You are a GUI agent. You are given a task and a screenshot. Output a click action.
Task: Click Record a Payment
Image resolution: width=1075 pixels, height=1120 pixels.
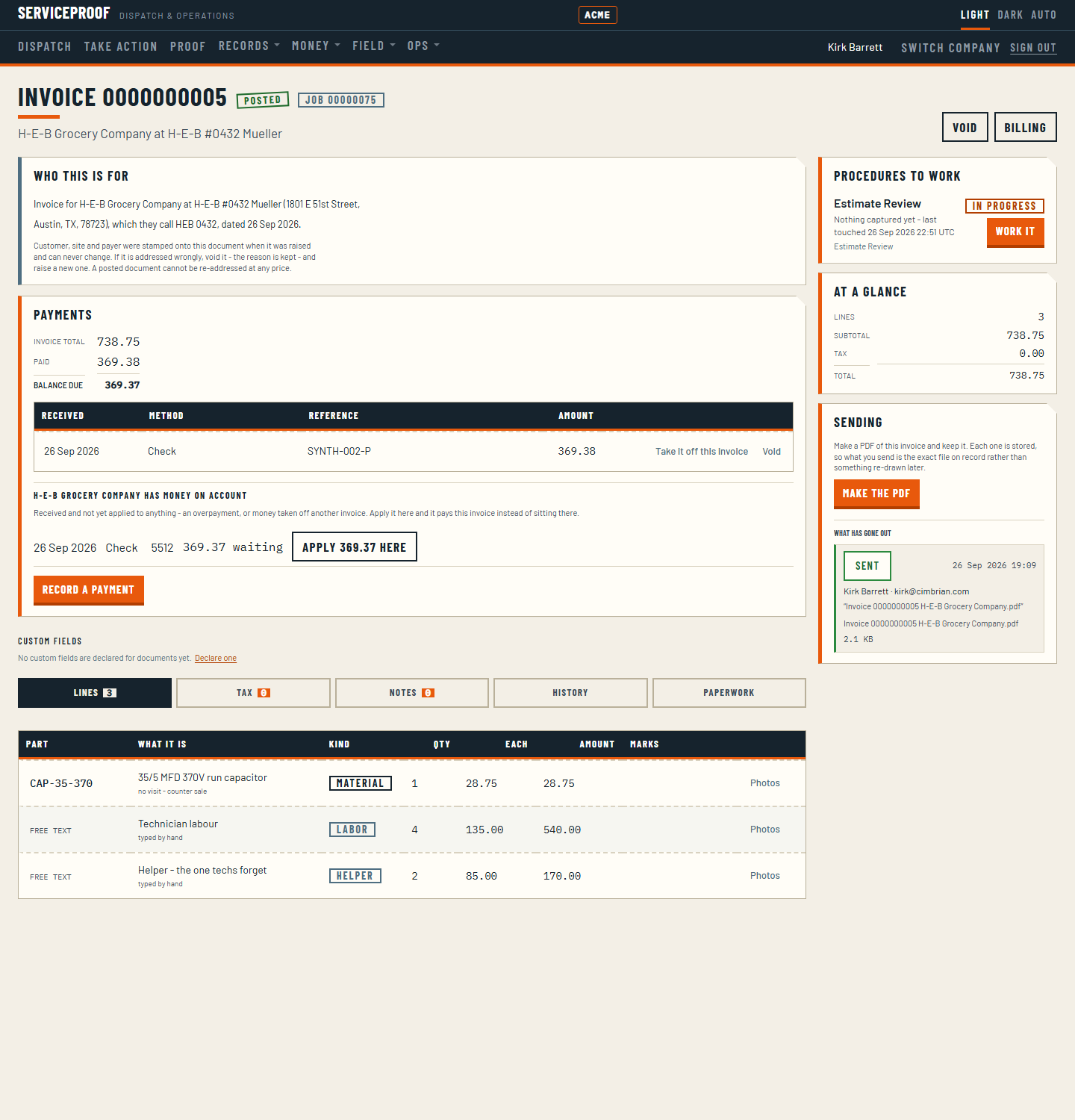tap(89, 590)
